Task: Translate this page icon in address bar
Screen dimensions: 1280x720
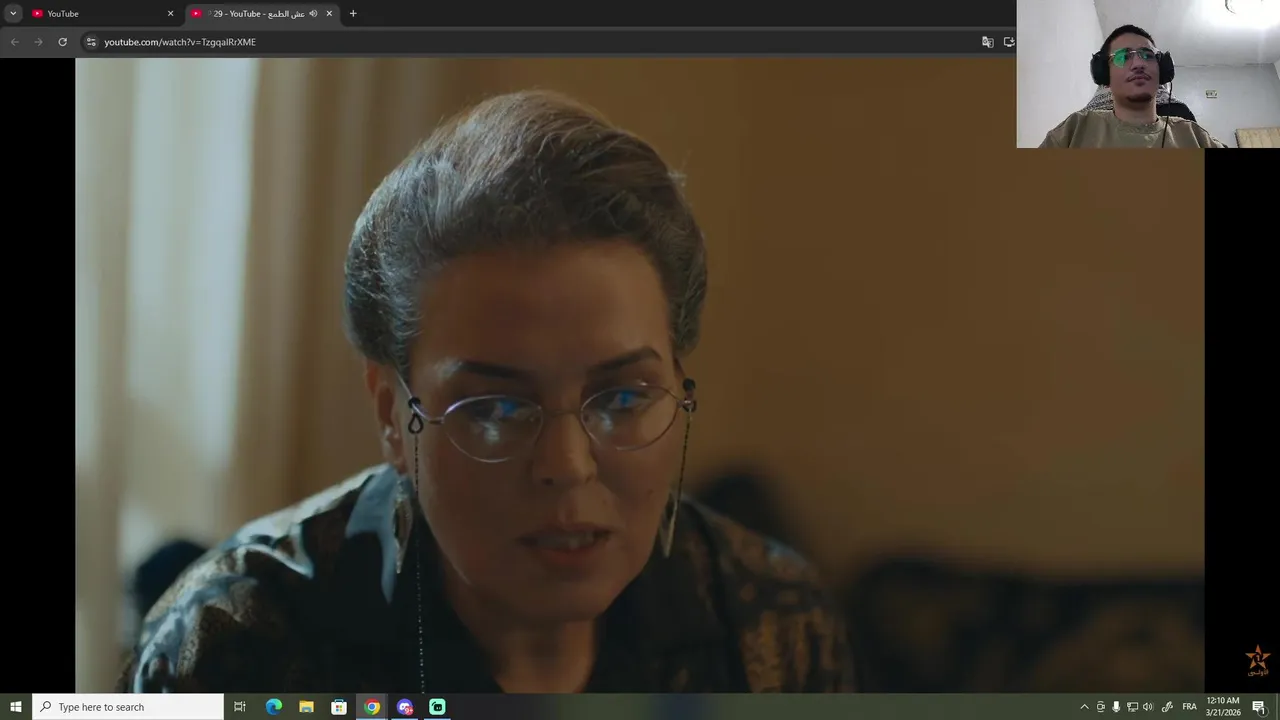Action: click(x=988, y=42)
